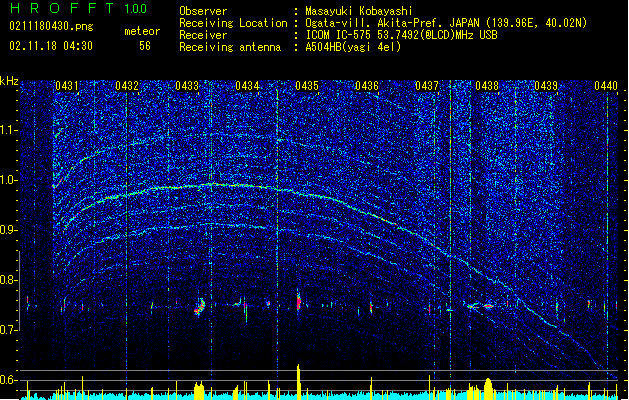The width and height of the screenshot is (629, 400).
Task: Click the wide yellow power hump near 0438
Action: coord(488,388)
